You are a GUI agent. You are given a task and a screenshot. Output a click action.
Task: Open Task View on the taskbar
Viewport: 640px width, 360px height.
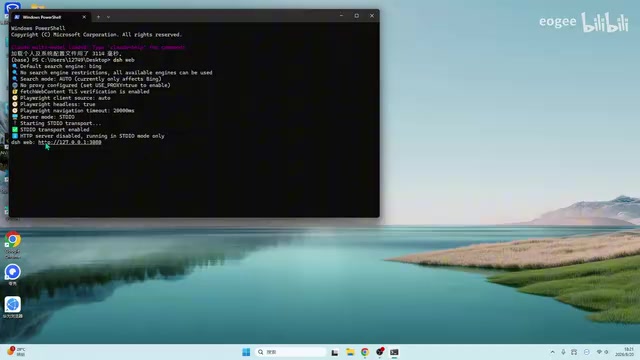click(x=335, y=352)
